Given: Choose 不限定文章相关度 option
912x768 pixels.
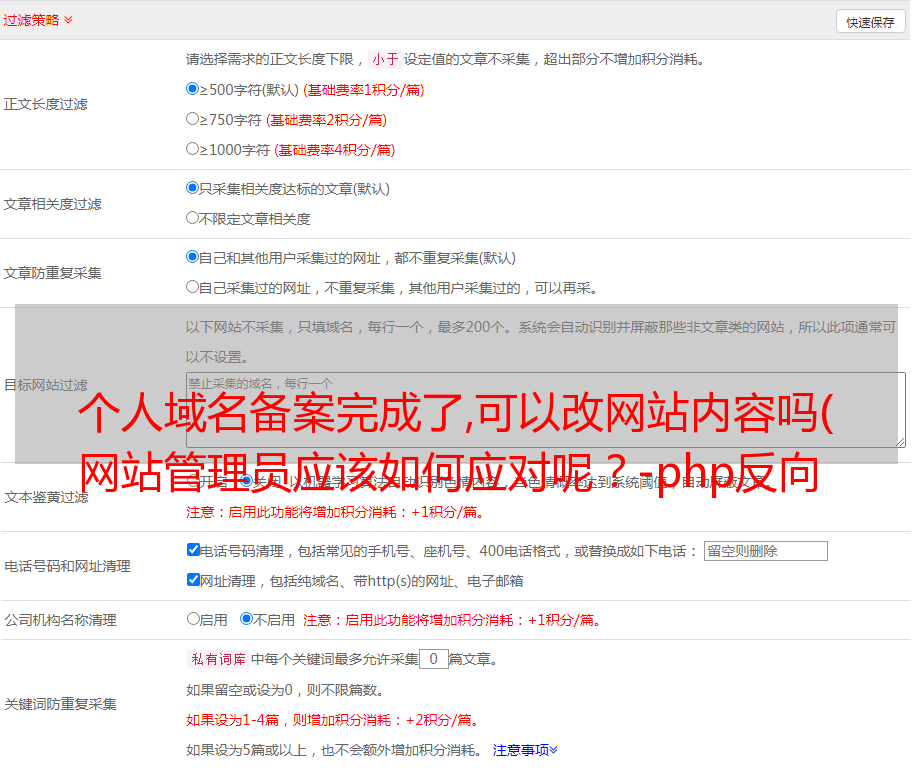Looking at the screenshot, I should 193,218.
